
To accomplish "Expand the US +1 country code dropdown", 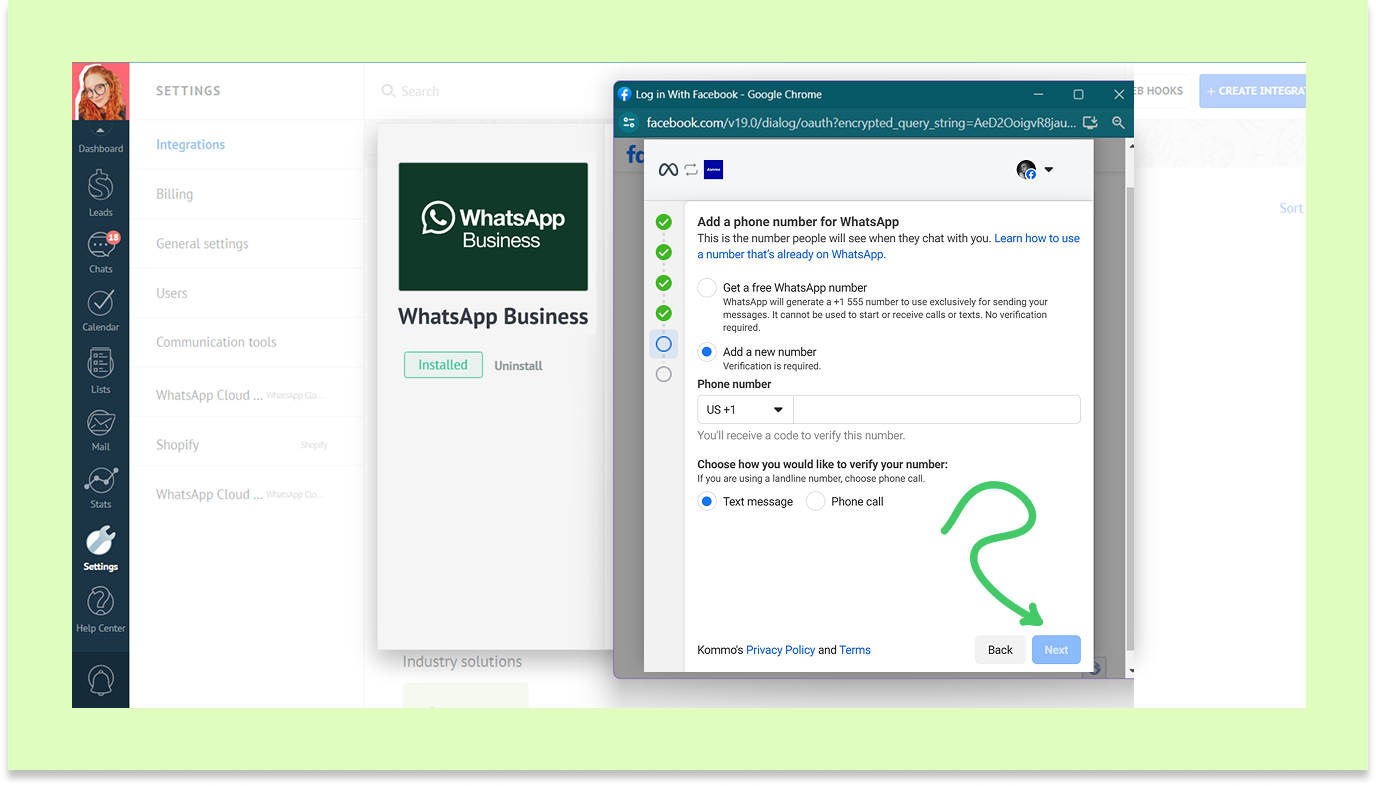I will pyautogui.click(x=745, y=410).
